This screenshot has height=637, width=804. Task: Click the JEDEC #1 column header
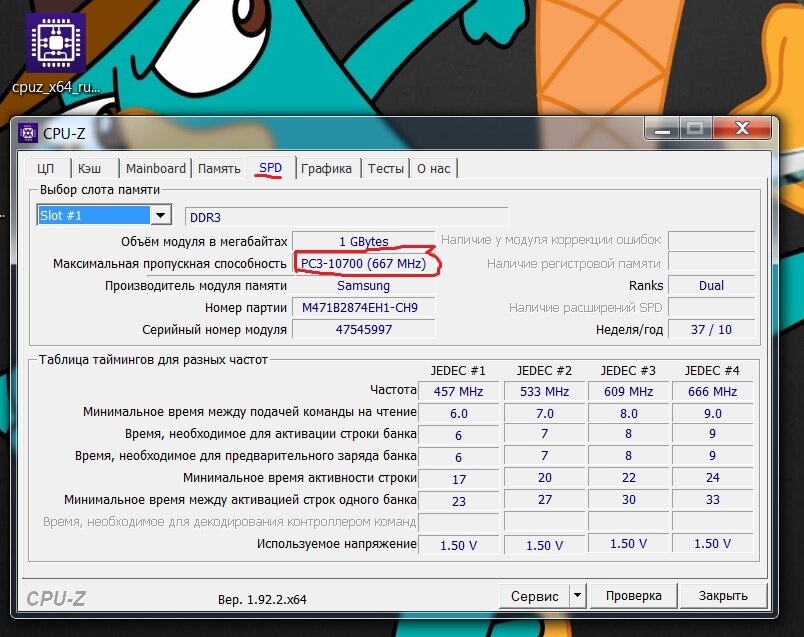coord(458,370)
